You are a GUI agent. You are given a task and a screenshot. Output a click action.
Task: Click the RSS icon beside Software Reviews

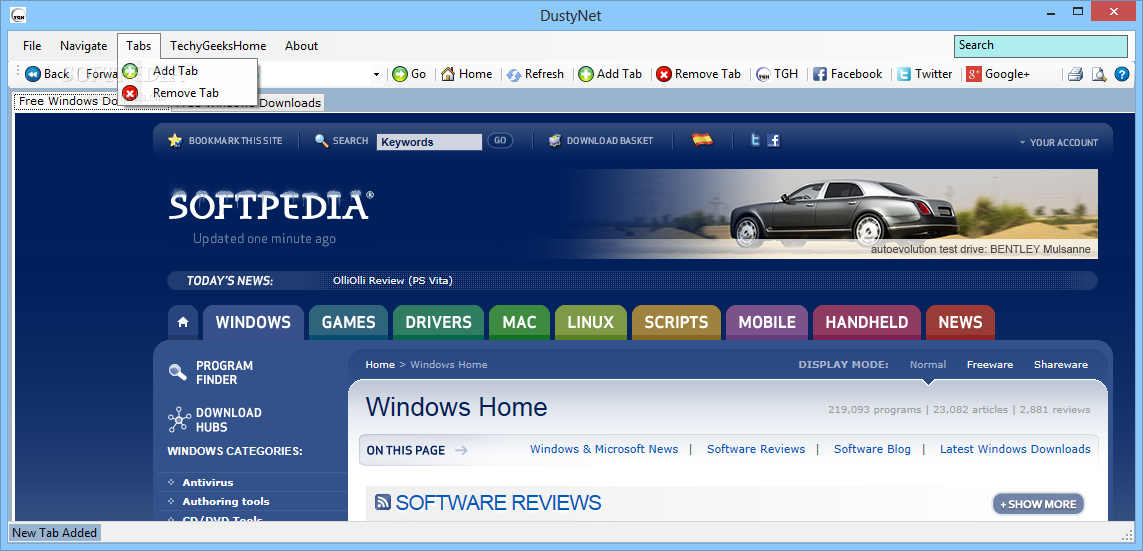pos(383,501)
